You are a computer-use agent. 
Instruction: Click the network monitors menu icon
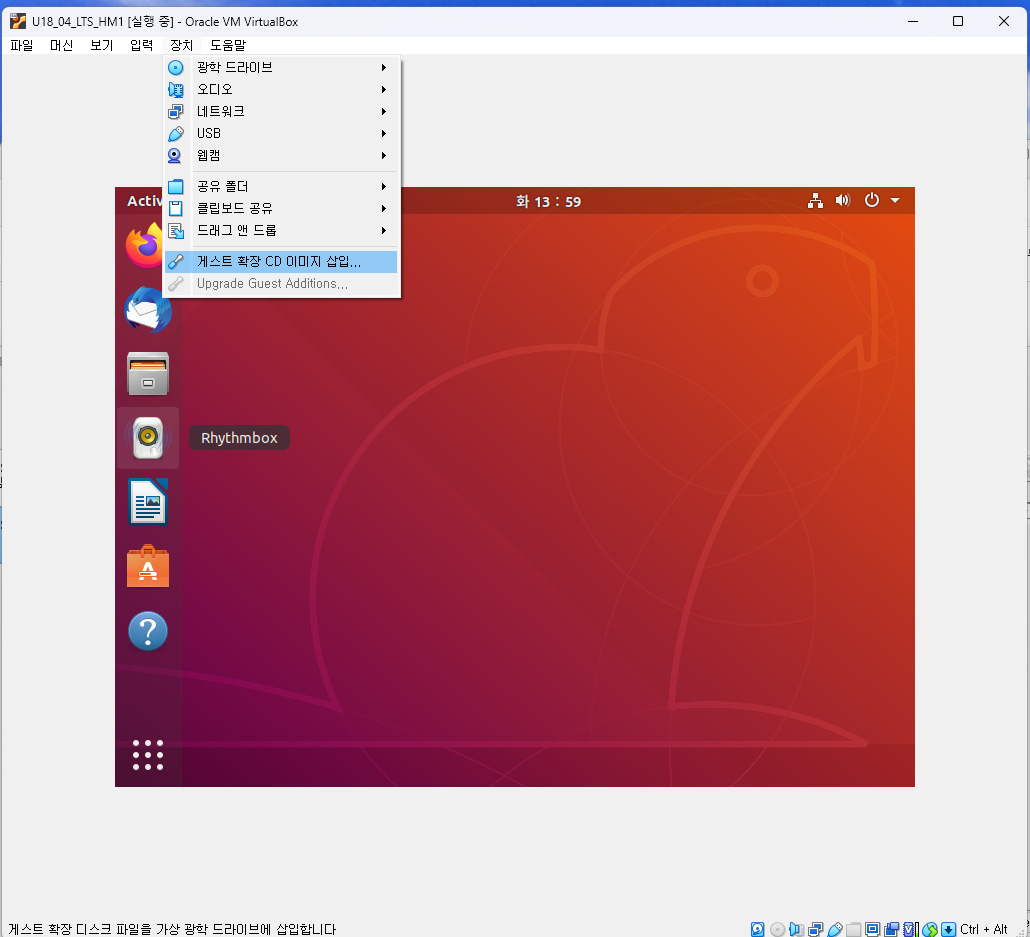pyautogui.click(x=175, y=112)
